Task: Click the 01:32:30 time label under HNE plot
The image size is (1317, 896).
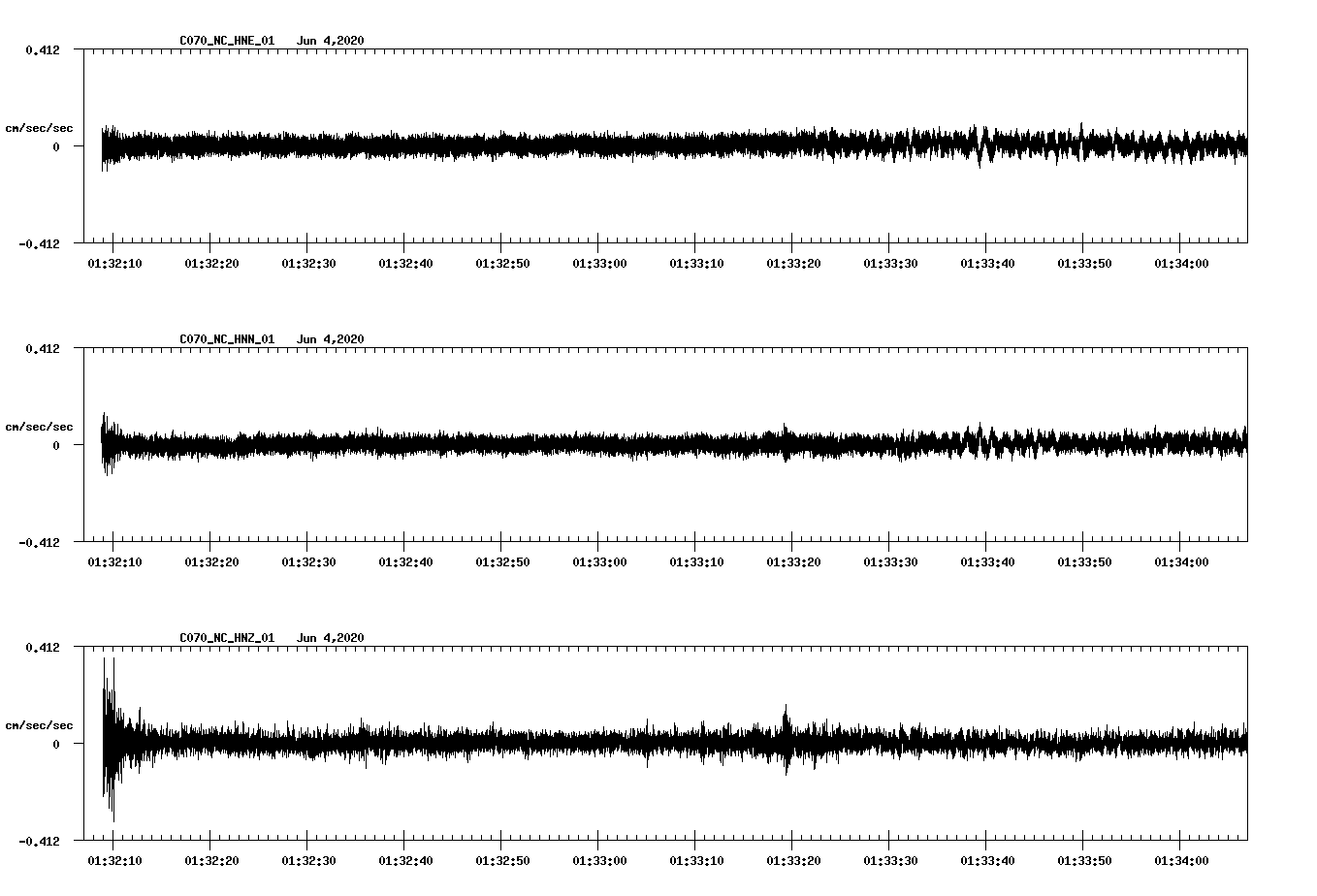Action: [308, 264]
